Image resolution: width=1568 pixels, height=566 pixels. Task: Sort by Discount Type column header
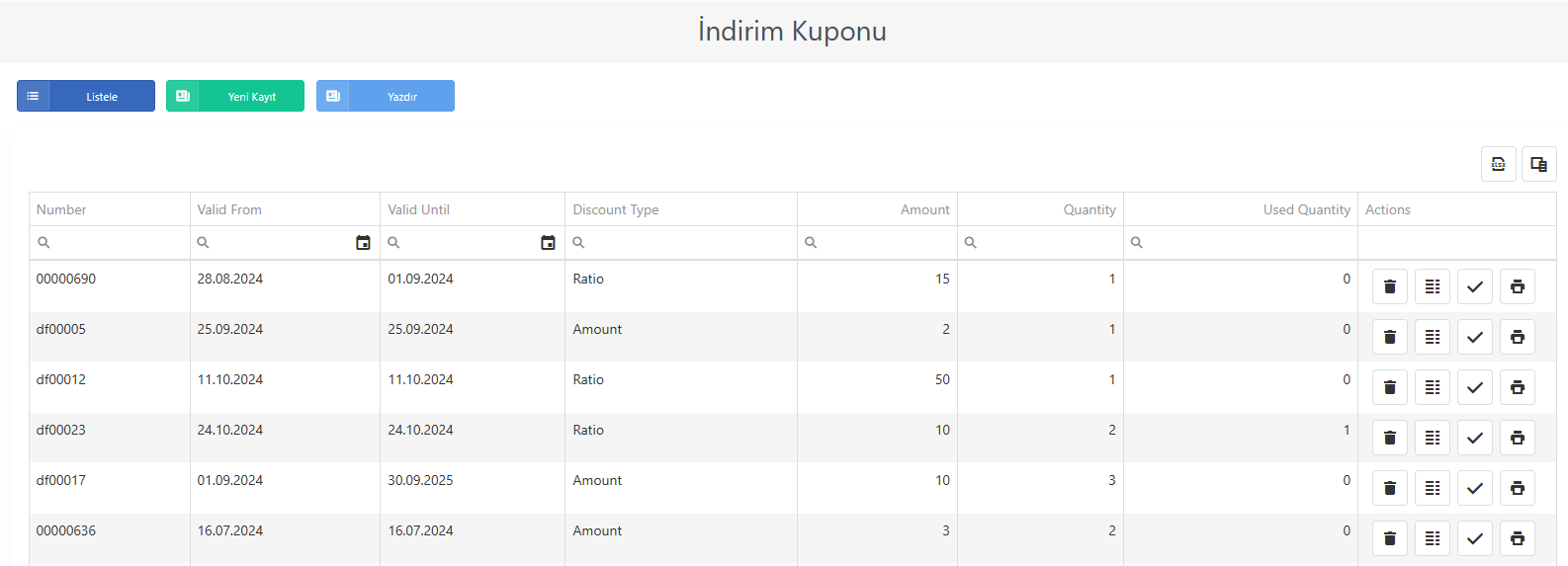pyautogui.click(x=681, y=209)
